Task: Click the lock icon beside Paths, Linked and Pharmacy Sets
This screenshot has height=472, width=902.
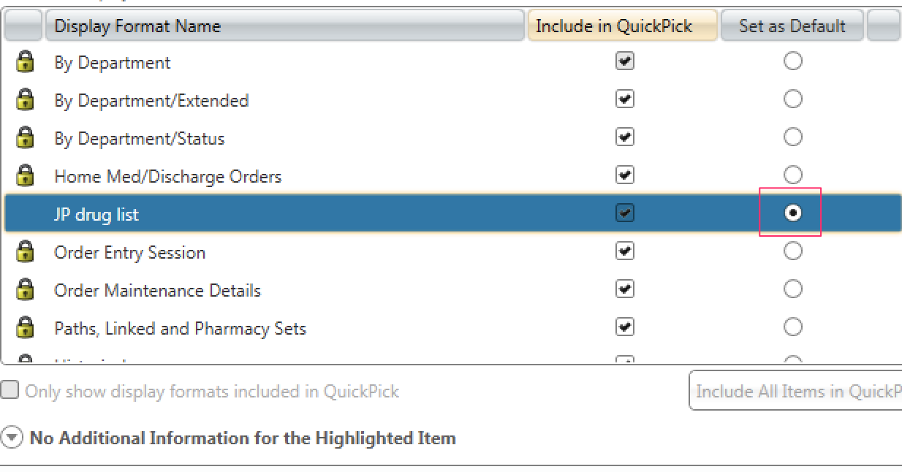Action: pyautogui.click(x=25, y=327)
